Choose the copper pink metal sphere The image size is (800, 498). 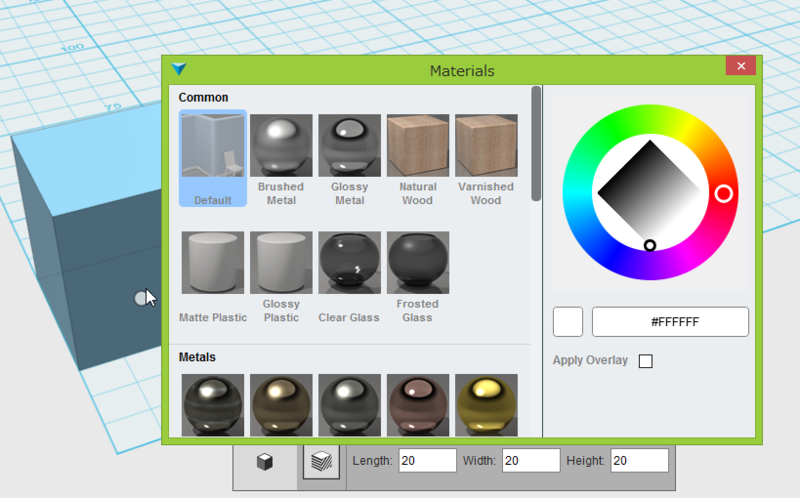coord(418,405)
